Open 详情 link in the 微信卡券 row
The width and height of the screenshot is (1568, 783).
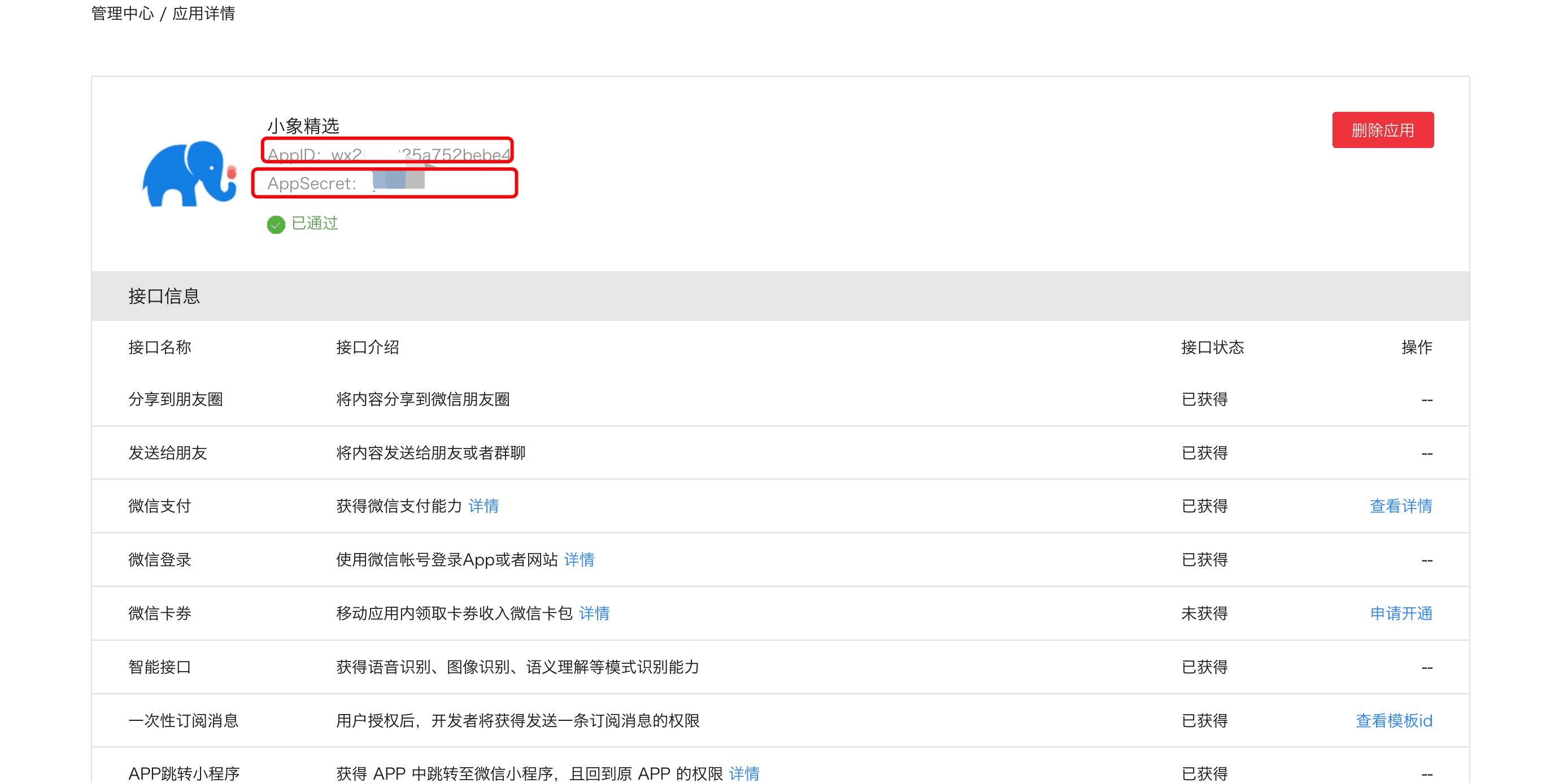pos(594,613)
